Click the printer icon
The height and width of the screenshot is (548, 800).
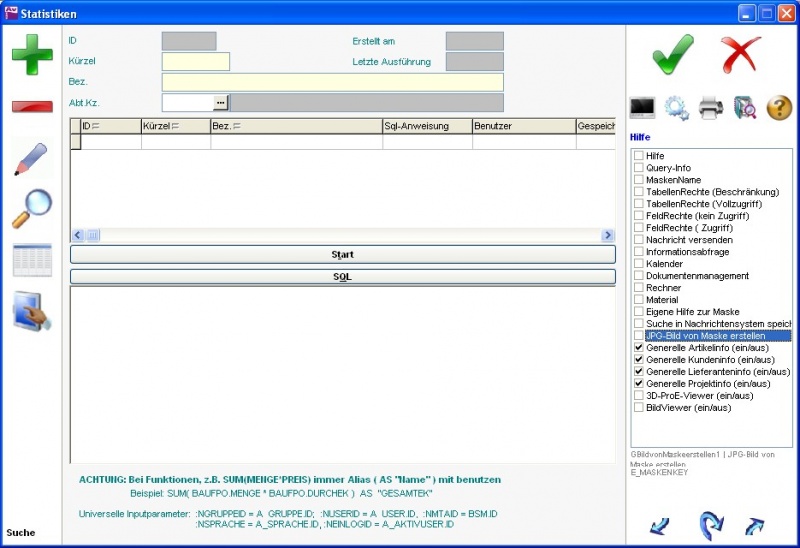(x=710, y=107)
